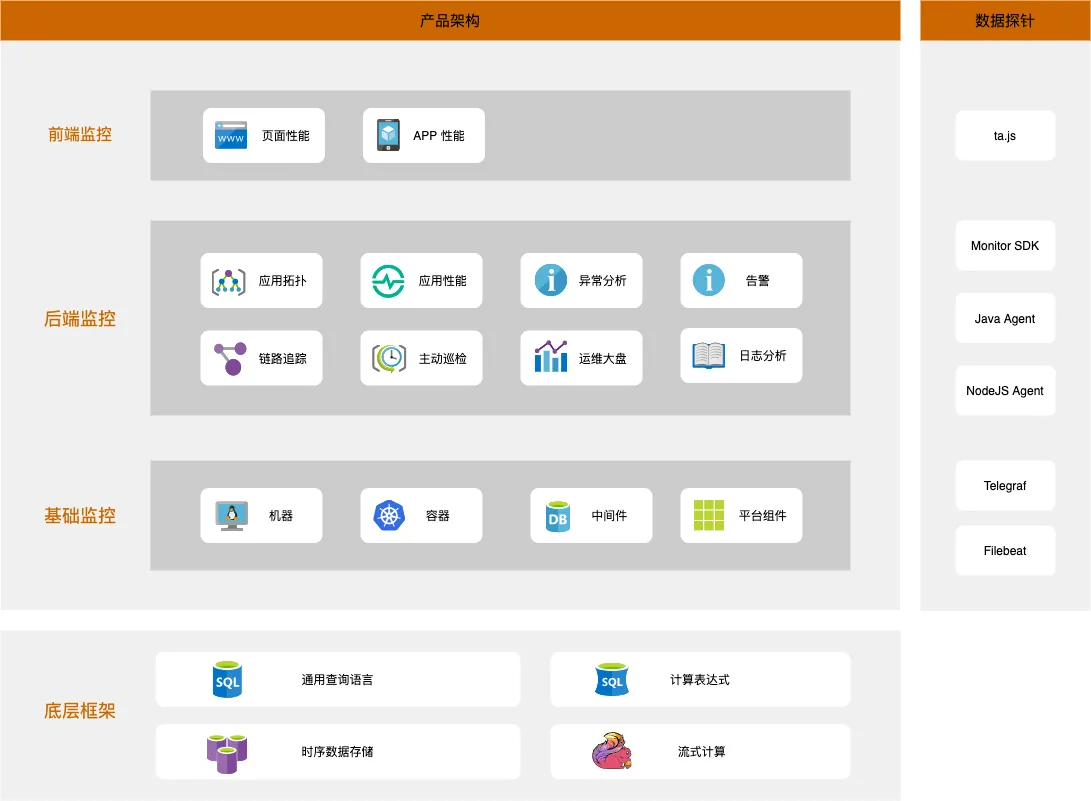
Task: Open the 应用性能 heartbeat icon
Action: tap(388, 281)
